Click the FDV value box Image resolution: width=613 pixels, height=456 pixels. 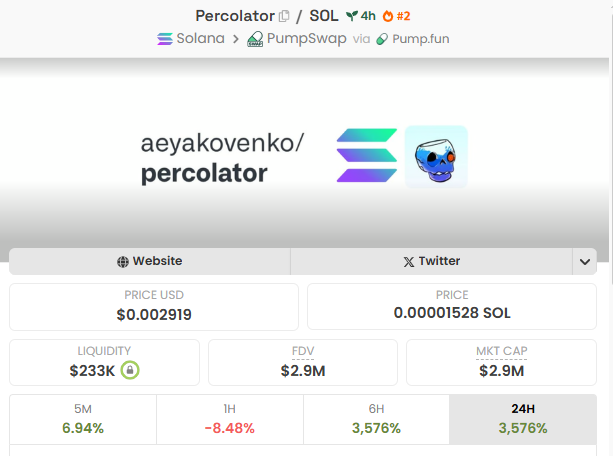(x=303, y=362)
